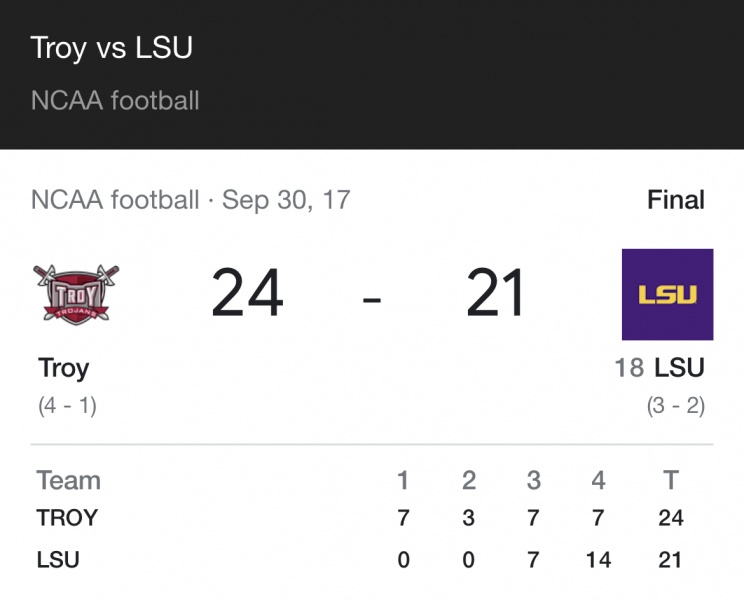Click the Troy Trojans team logo
744x600 pixels.
[76, 293]
